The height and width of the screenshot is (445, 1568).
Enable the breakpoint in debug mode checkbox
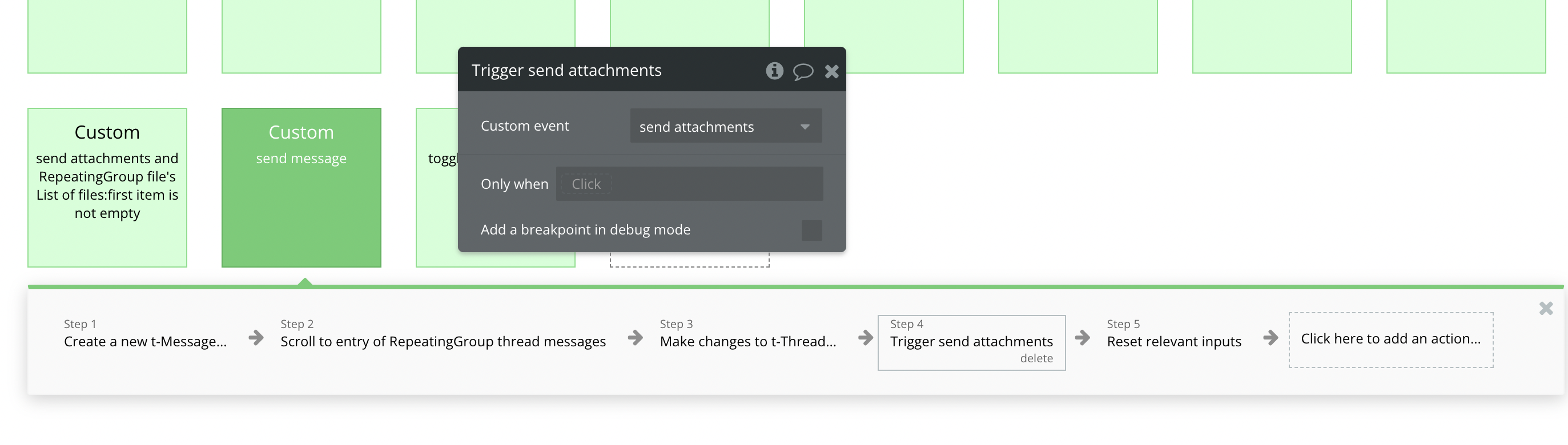[811, 230]
